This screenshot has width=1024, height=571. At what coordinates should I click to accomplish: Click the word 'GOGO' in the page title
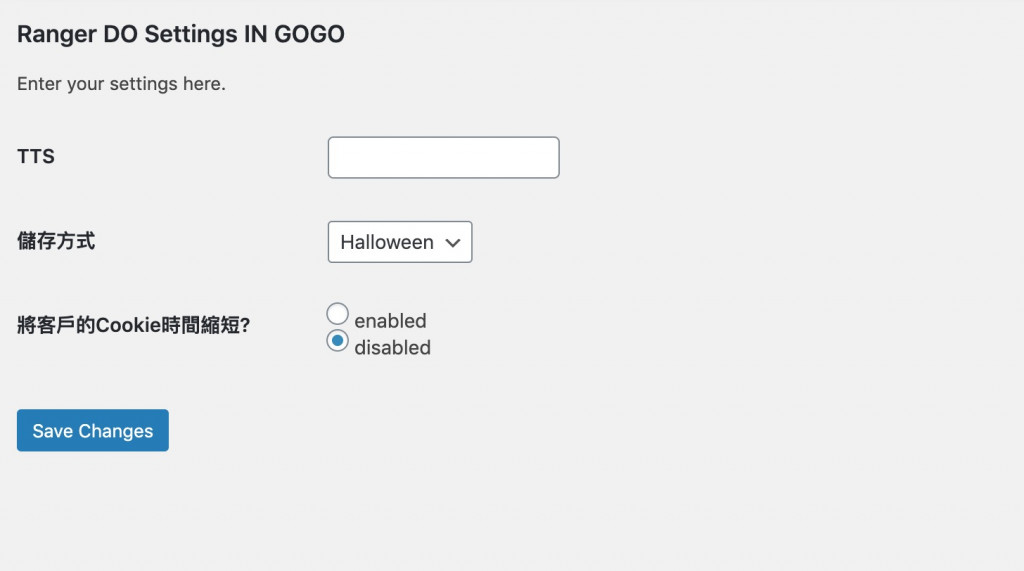tap(308, 34)
